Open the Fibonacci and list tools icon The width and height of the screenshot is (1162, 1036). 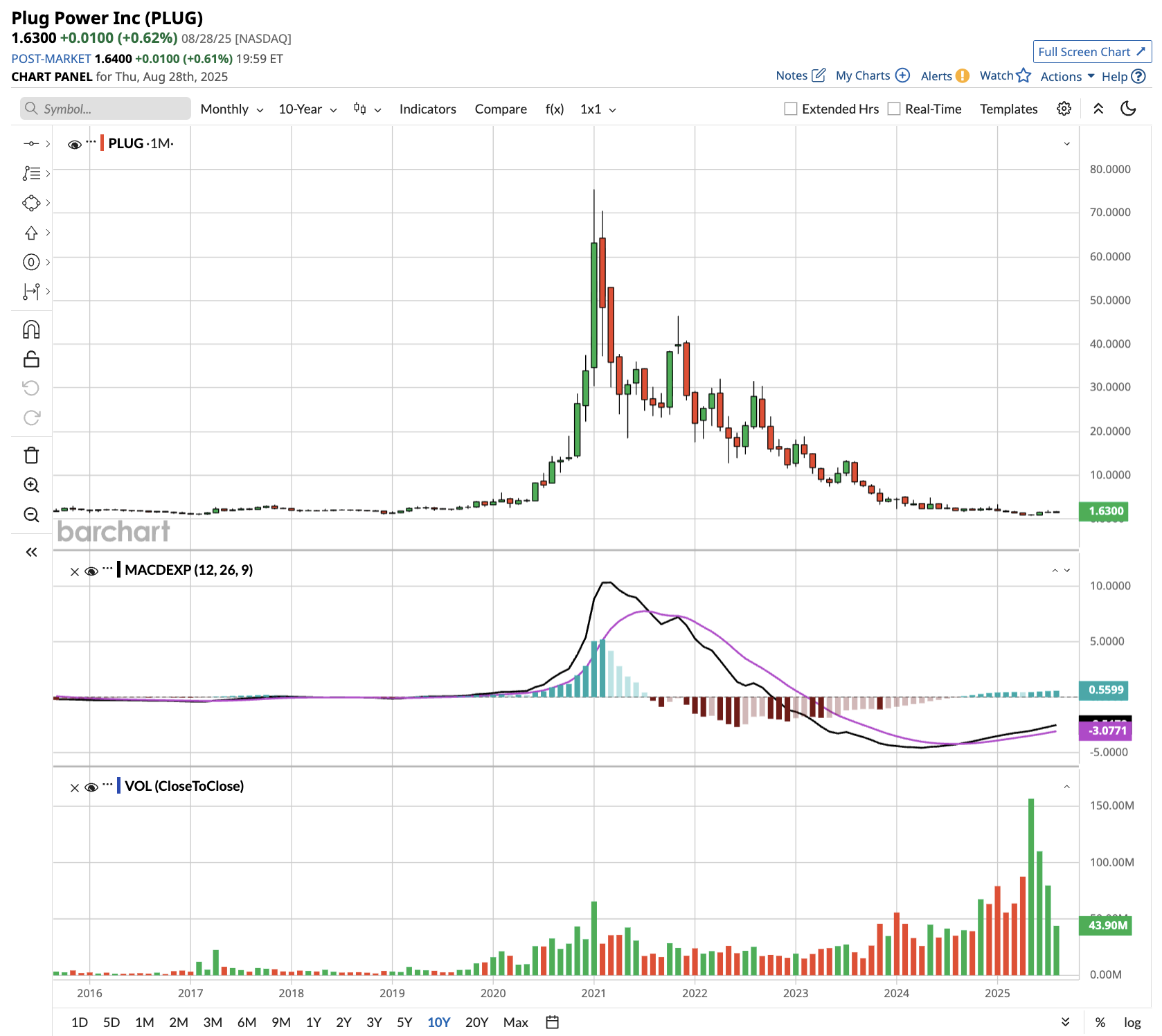(x=31, y=173)
